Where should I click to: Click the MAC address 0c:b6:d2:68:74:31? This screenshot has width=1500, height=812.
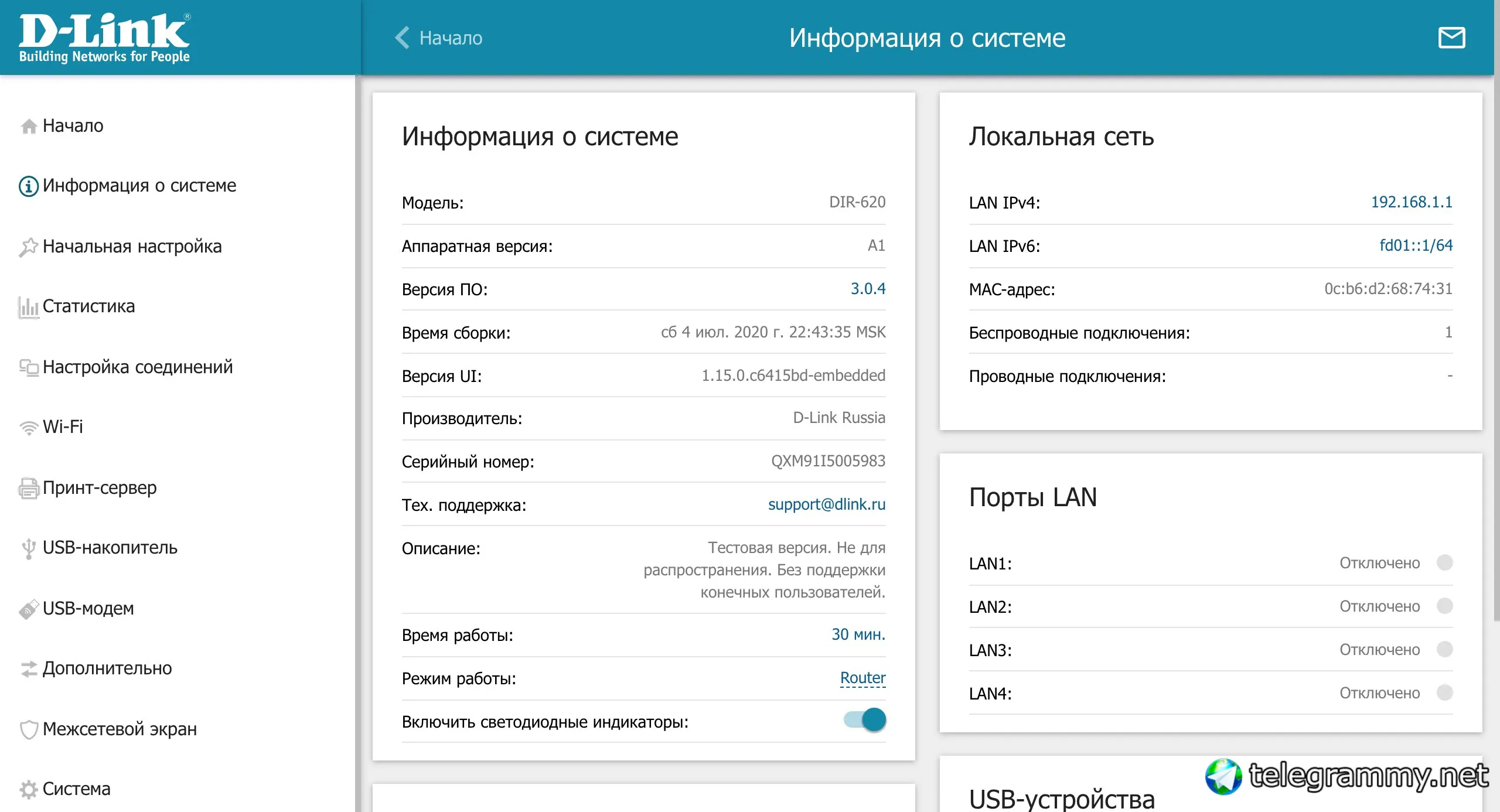click(x=1389, y=289)
